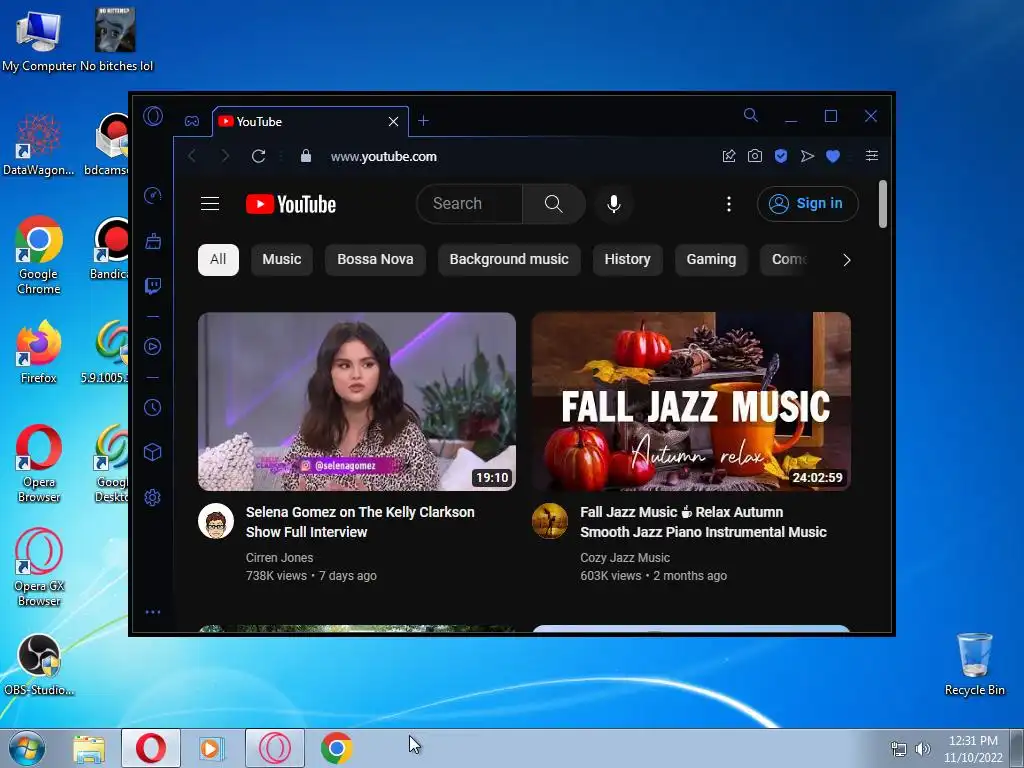Viewport: 1024px width, 768px height.
Task: Select the History filter chip
Action: [627, 259]
